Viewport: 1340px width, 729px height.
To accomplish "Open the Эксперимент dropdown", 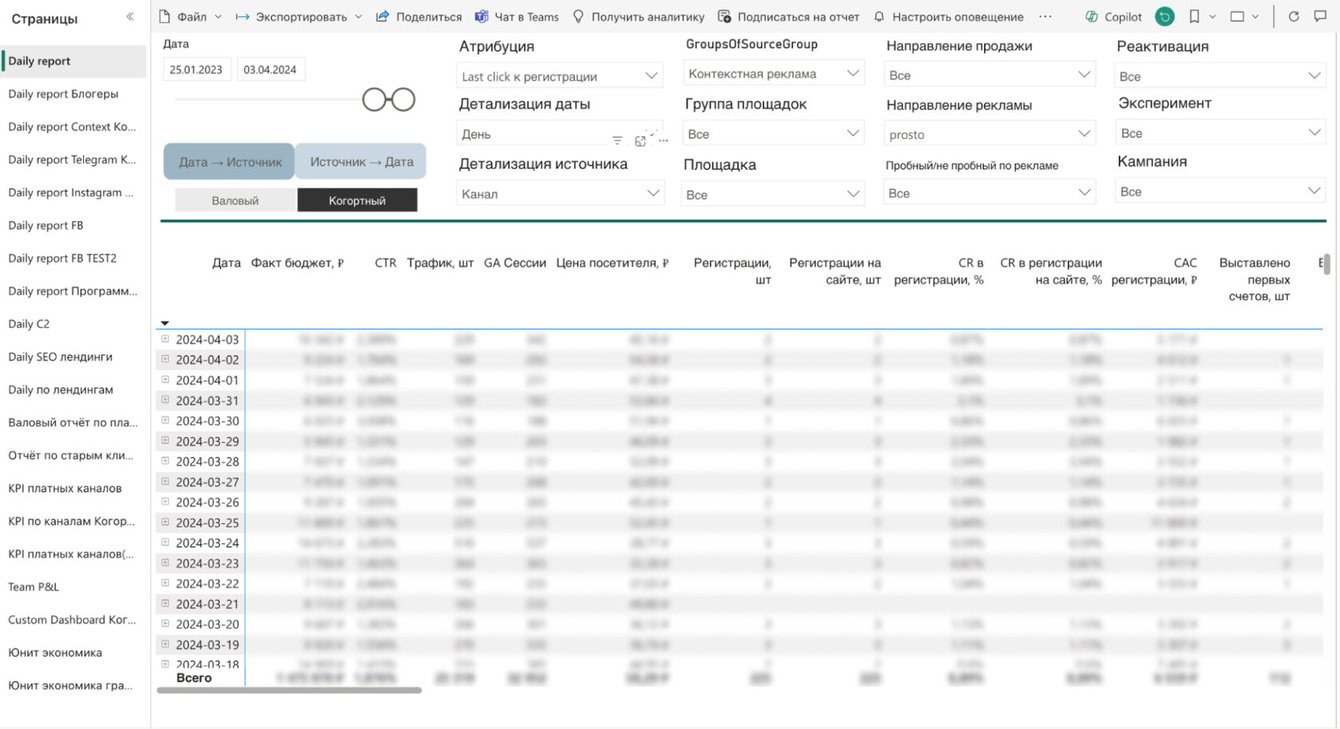I will [x=1221, y=133].
